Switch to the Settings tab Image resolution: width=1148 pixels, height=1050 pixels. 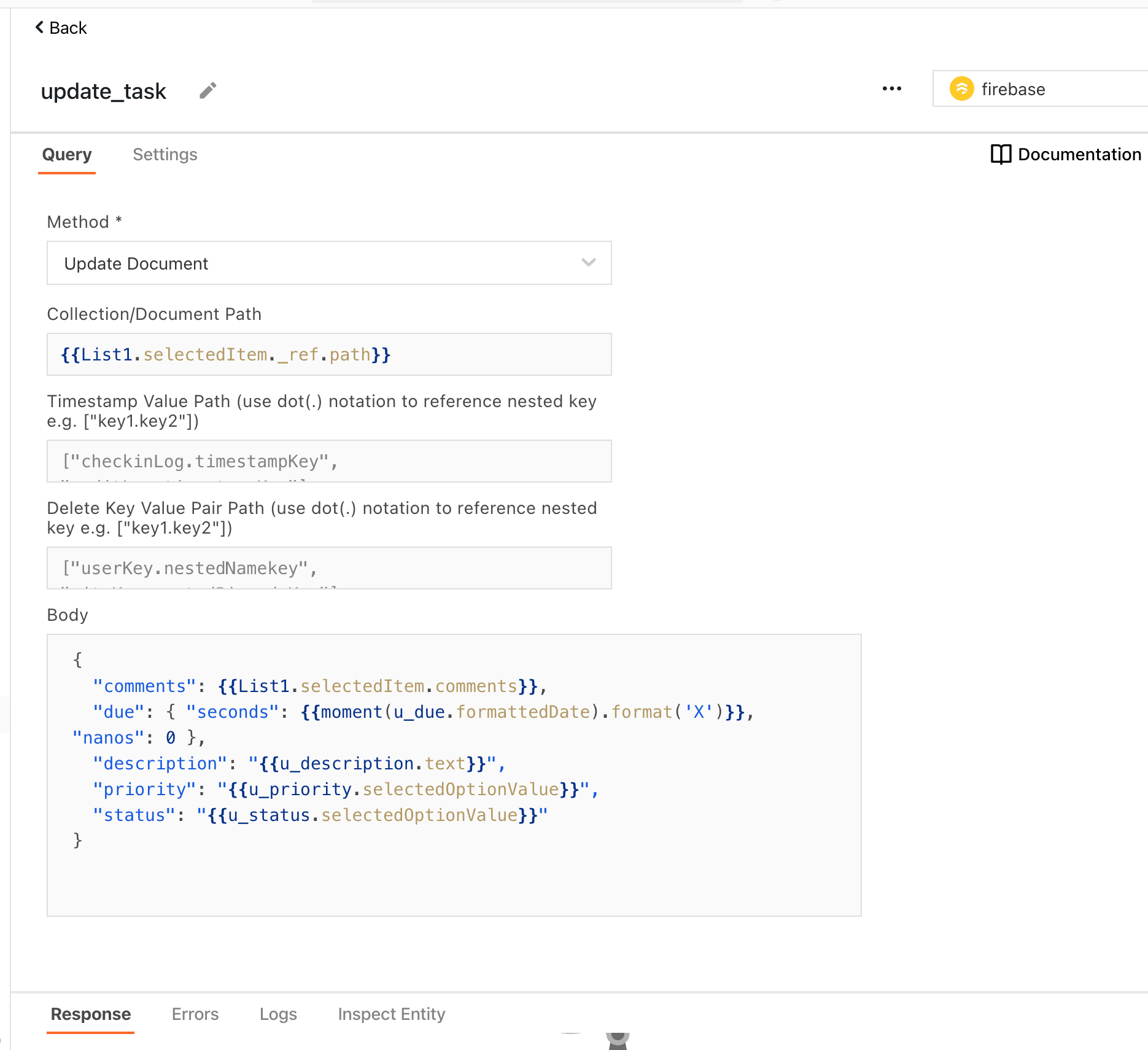coord(165,155)
